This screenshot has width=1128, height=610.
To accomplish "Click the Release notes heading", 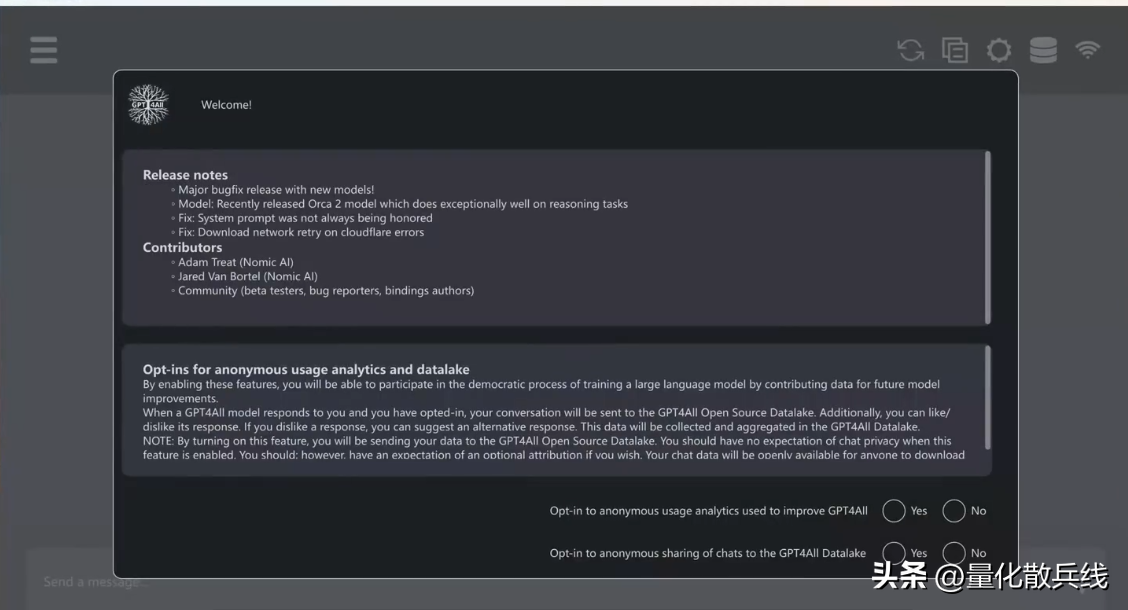I will coord(185,175).
